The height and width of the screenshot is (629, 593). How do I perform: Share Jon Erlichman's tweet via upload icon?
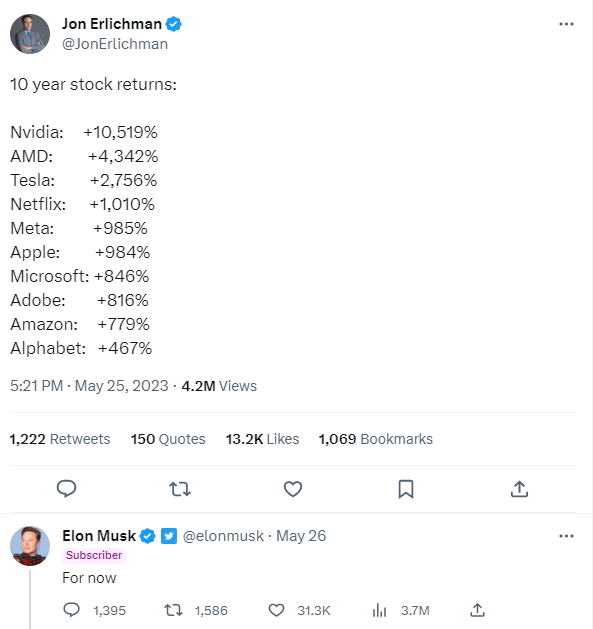pos(519,489)
